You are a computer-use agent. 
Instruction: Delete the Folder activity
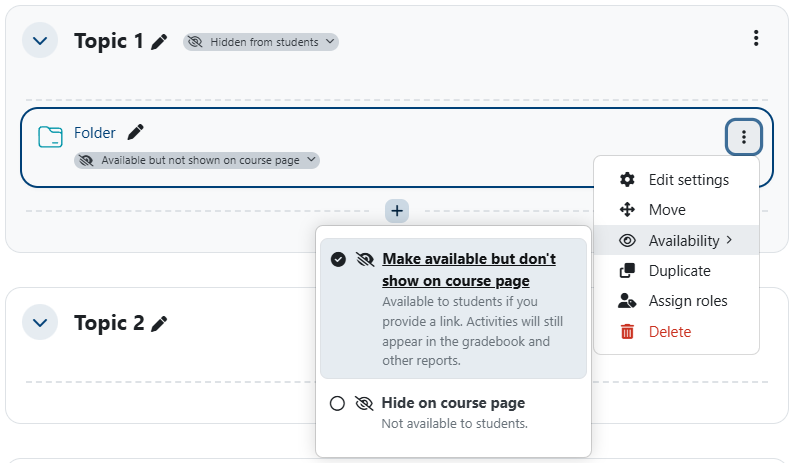point(677,331)
